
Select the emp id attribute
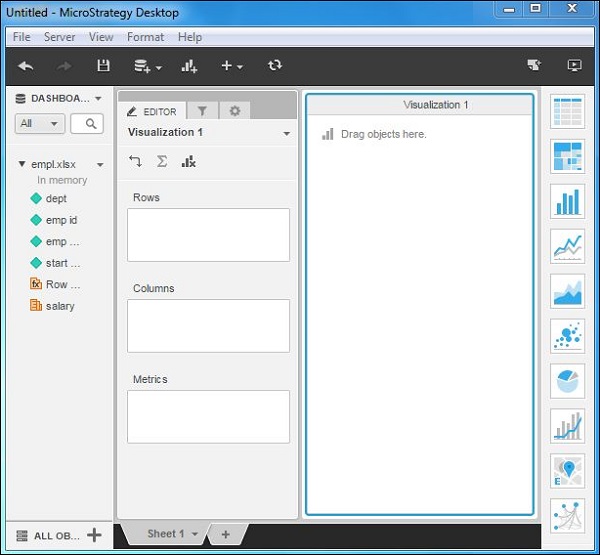[54, 220]
